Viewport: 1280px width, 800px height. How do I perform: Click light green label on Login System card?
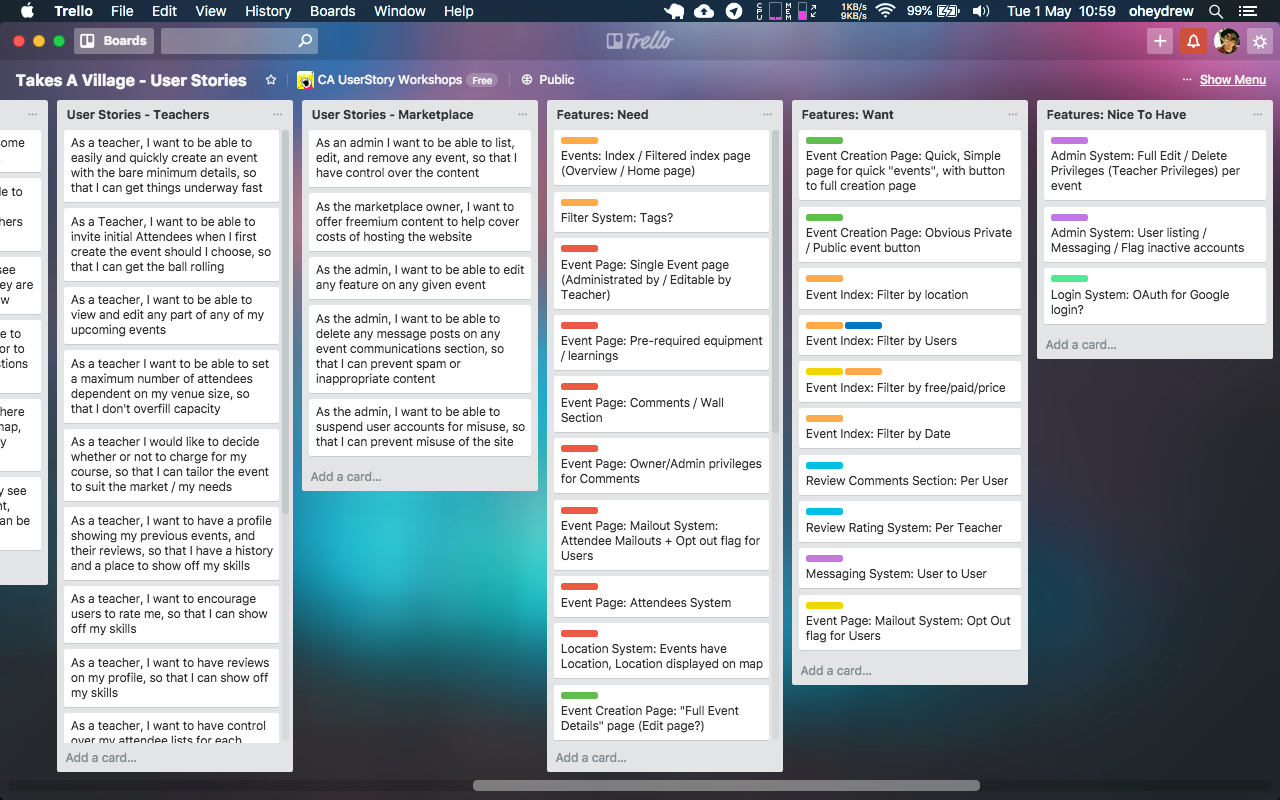pos(1069,279)
